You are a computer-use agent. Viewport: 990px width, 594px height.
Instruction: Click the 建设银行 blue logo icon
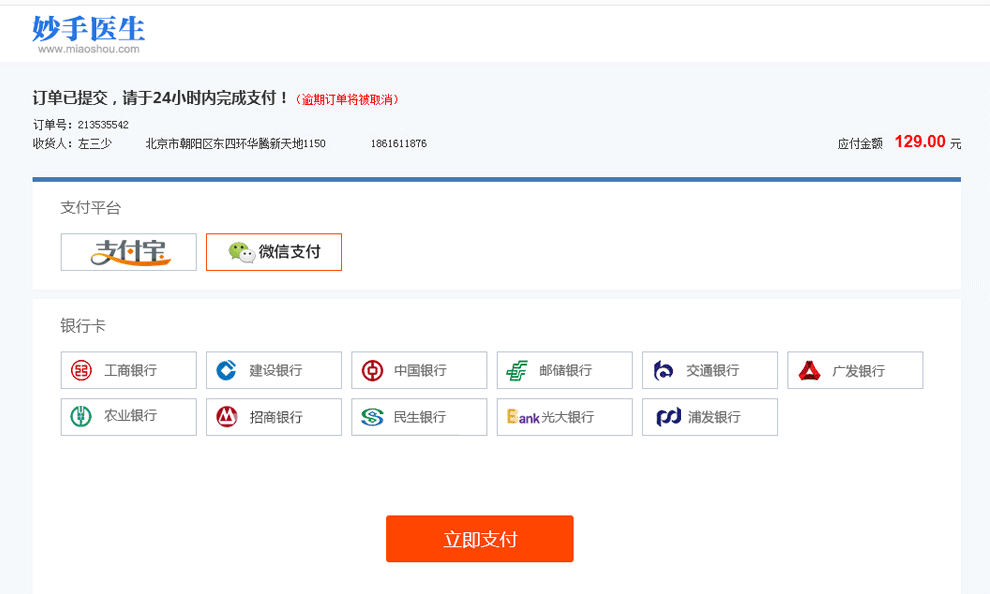(x=226, y=370)
